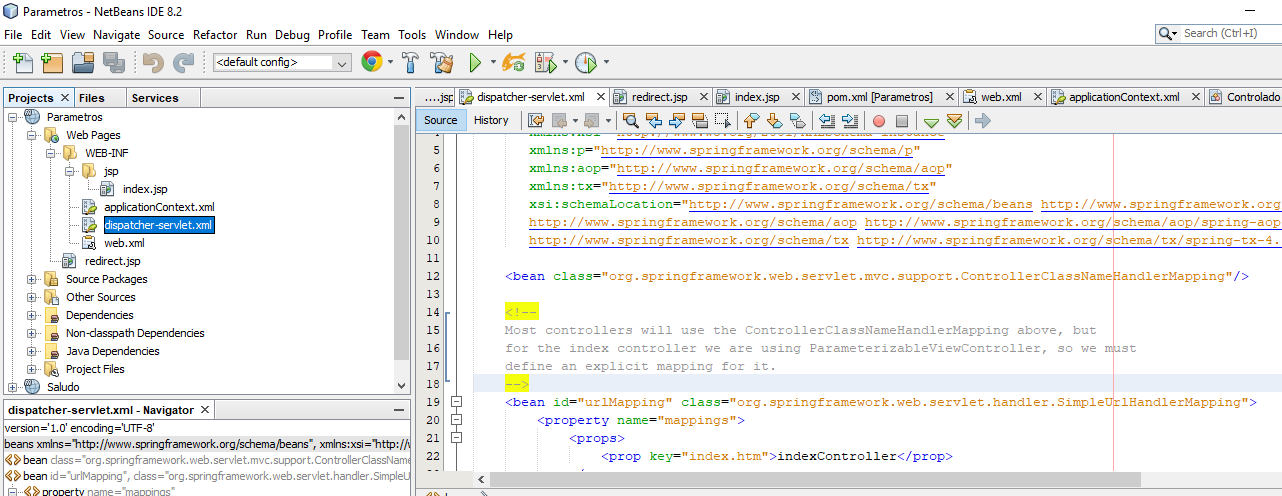Switch to the redirect.jsp editor tab
The height and width of the screenshot is (496, 1282).
659,97
